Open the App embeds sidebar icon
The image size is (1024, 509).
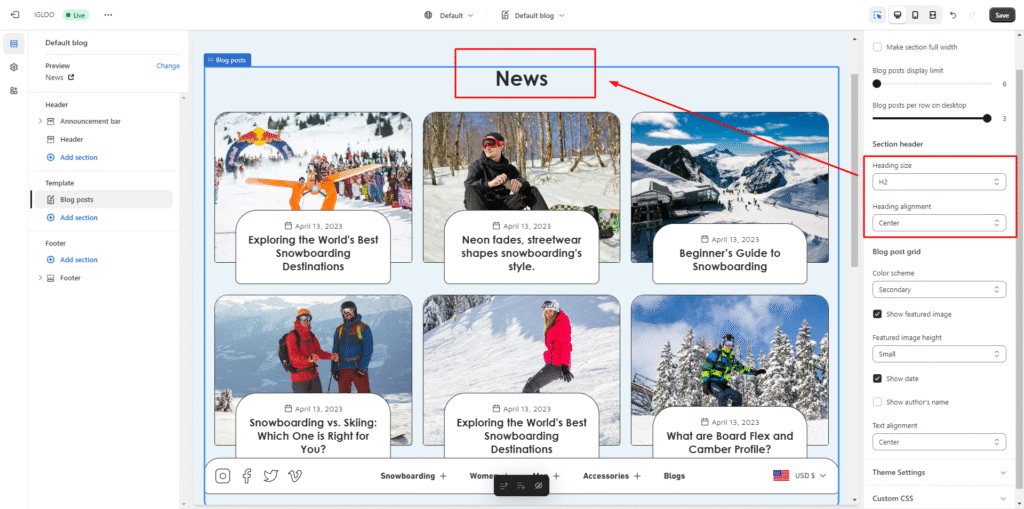pos(14,90)
